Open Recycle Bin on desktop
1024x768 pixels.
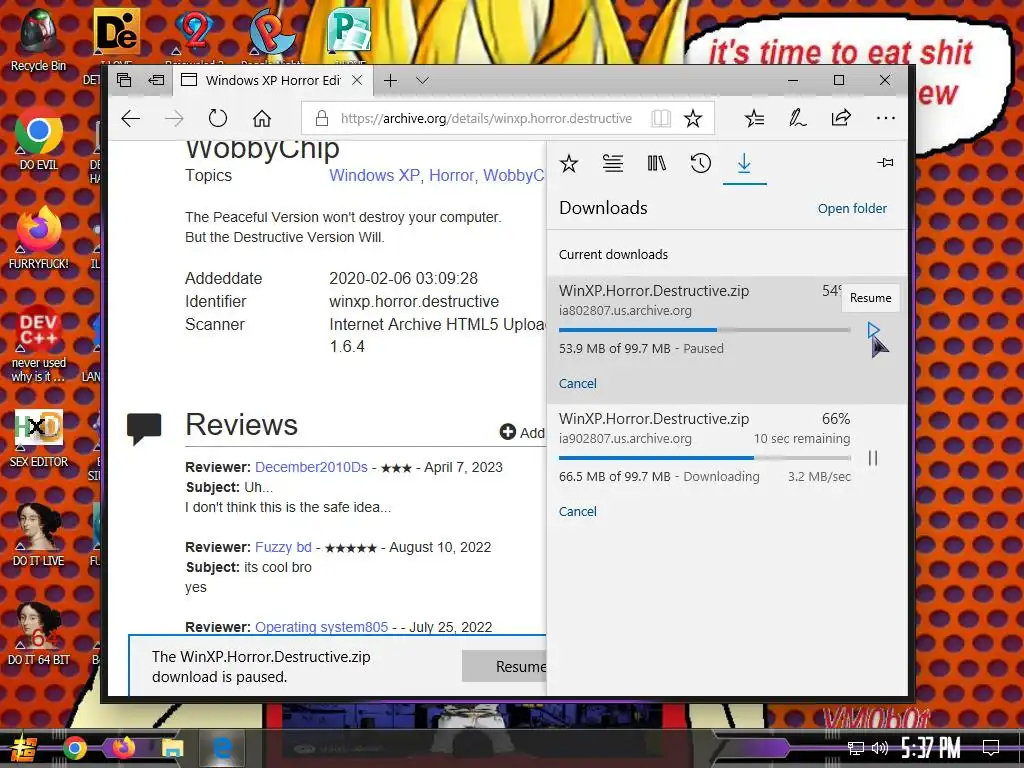click(x=39, y=40)
